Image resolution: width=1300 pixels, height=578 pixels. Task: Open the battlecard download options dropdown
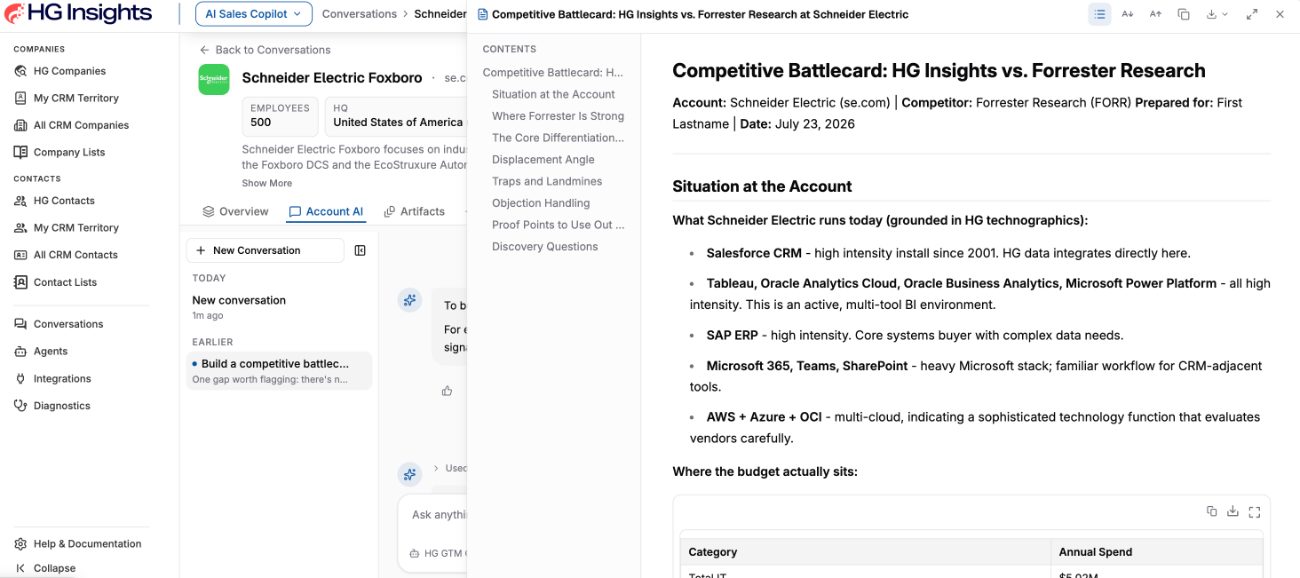1217,14
